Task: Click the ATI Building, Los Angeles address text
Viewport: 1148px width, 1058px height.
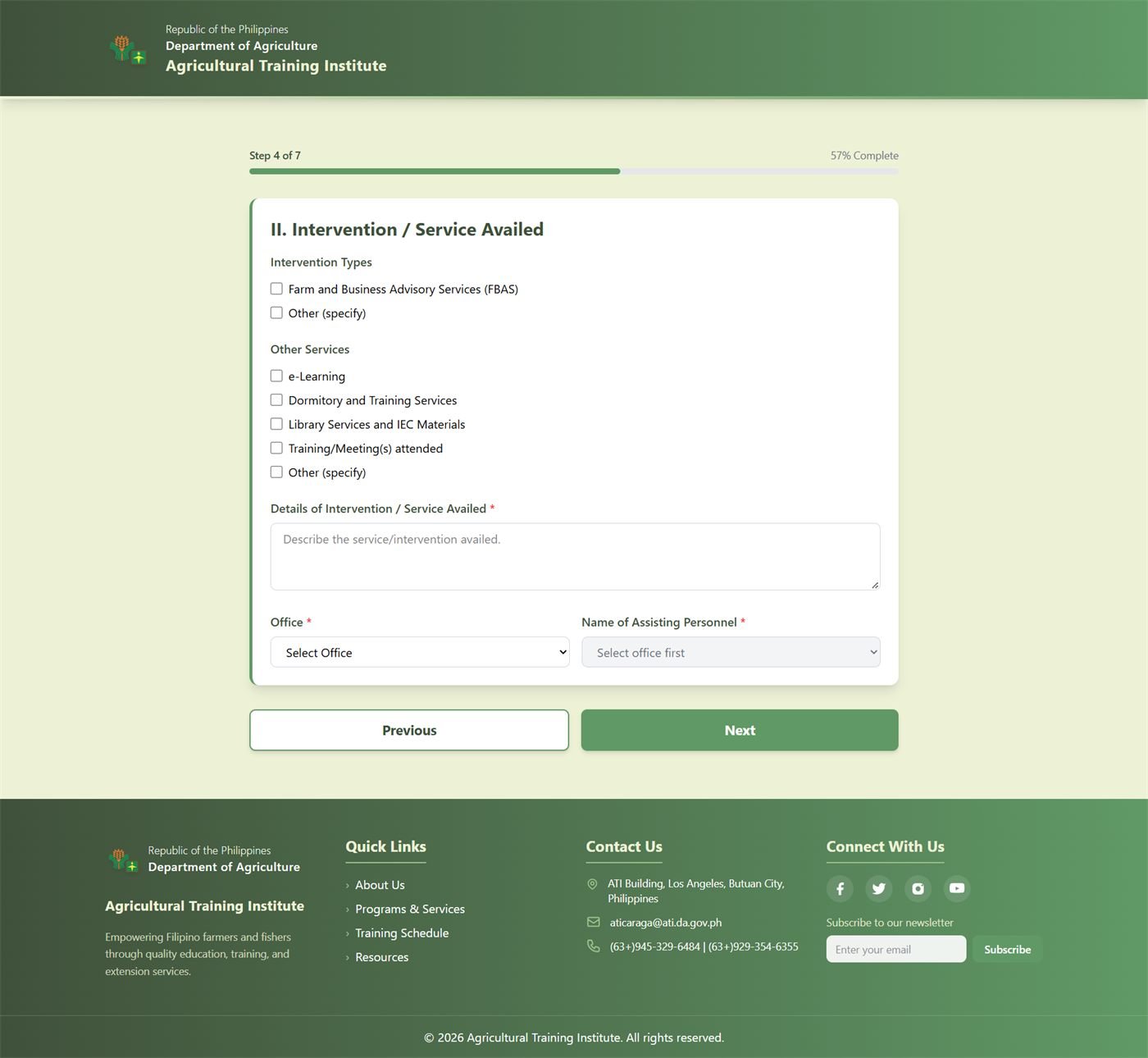Action: (x=696, y=891)
